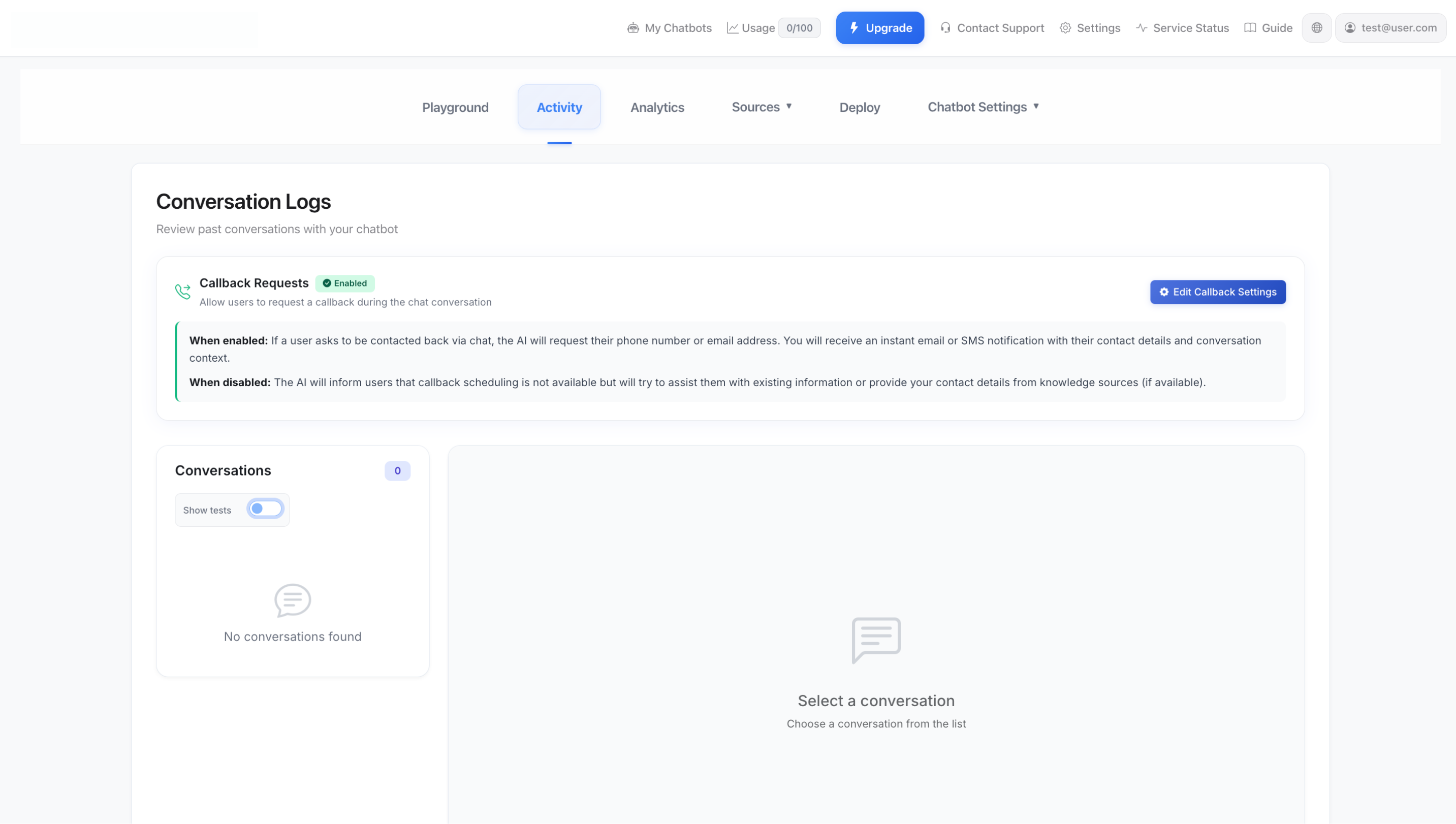Open the Guide book icon
The height and width of the screenshot is (824, 1456).
pos(1249,27)
